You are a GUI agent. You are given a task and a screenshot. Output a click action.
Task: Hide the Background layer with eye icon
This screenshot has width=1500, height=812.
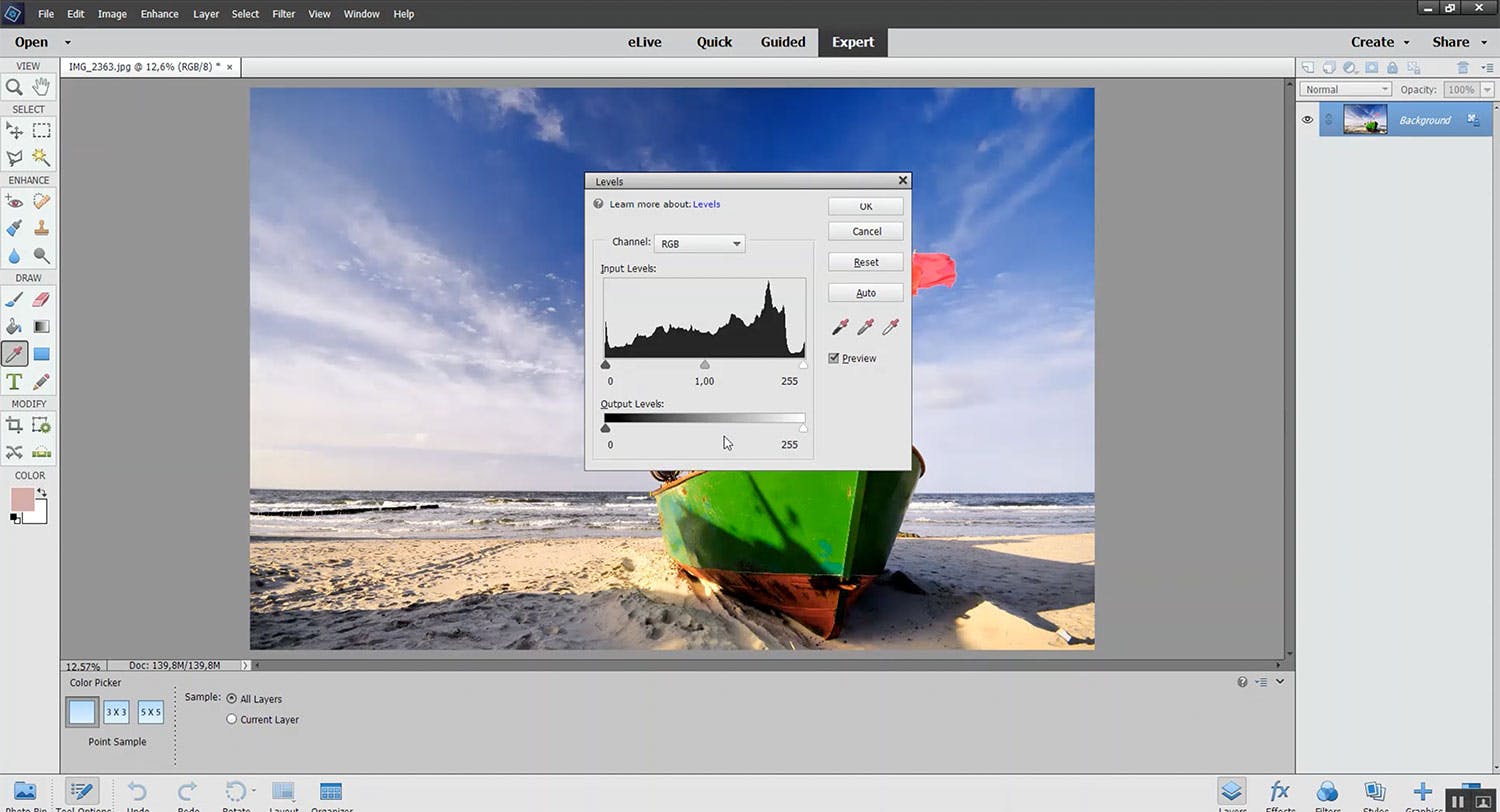tap(1307, 120)
